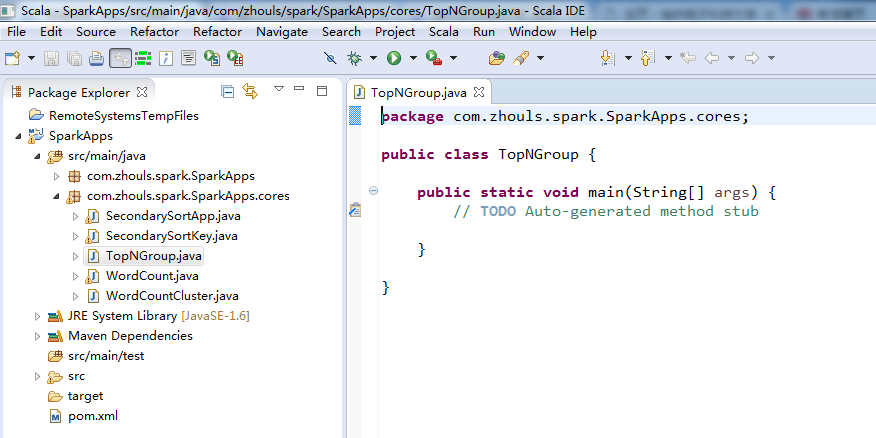Open the Window menu
876x438 pixels.
(x=532, y=32)
